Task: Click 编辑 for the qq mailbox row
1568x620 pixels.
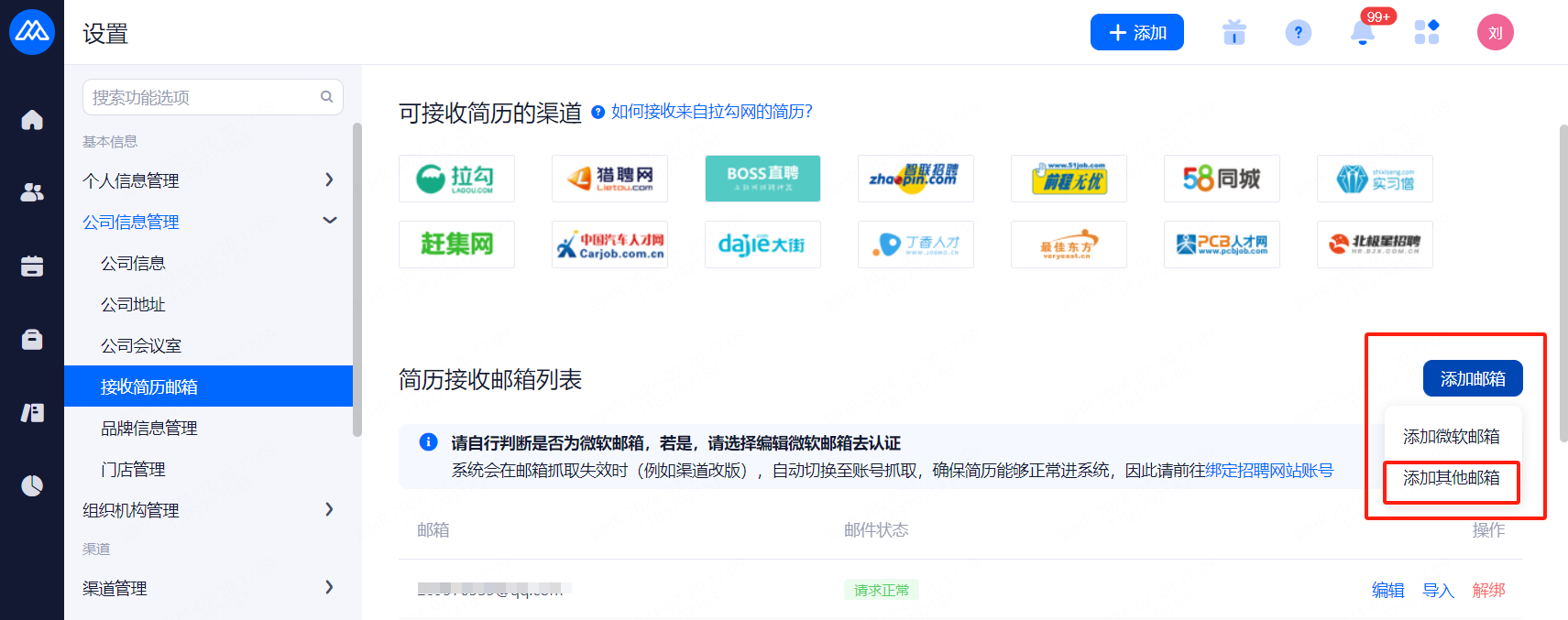Action: coord(1387,591)
